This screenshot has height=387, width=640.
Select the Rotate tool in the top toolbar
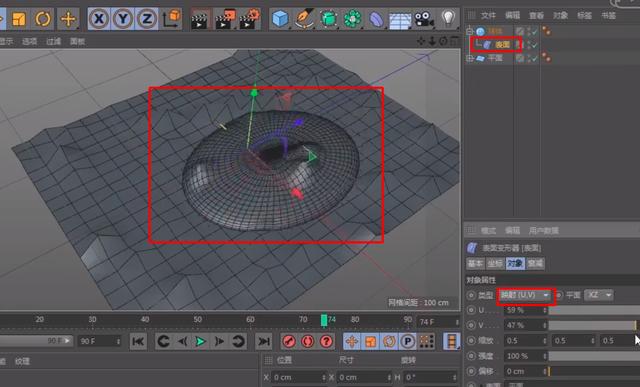pyautogui.click(x=43, y=19)
